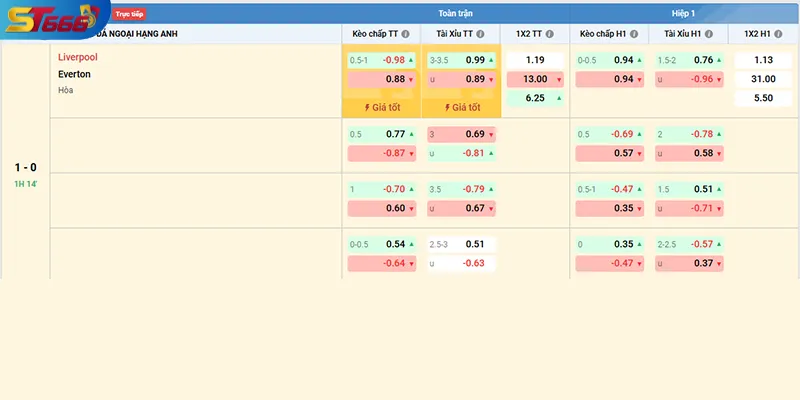Pick 1X2 TT draw odds 6.25
The height and width of the screenshot is (400, 800).
tap(536, 98)
